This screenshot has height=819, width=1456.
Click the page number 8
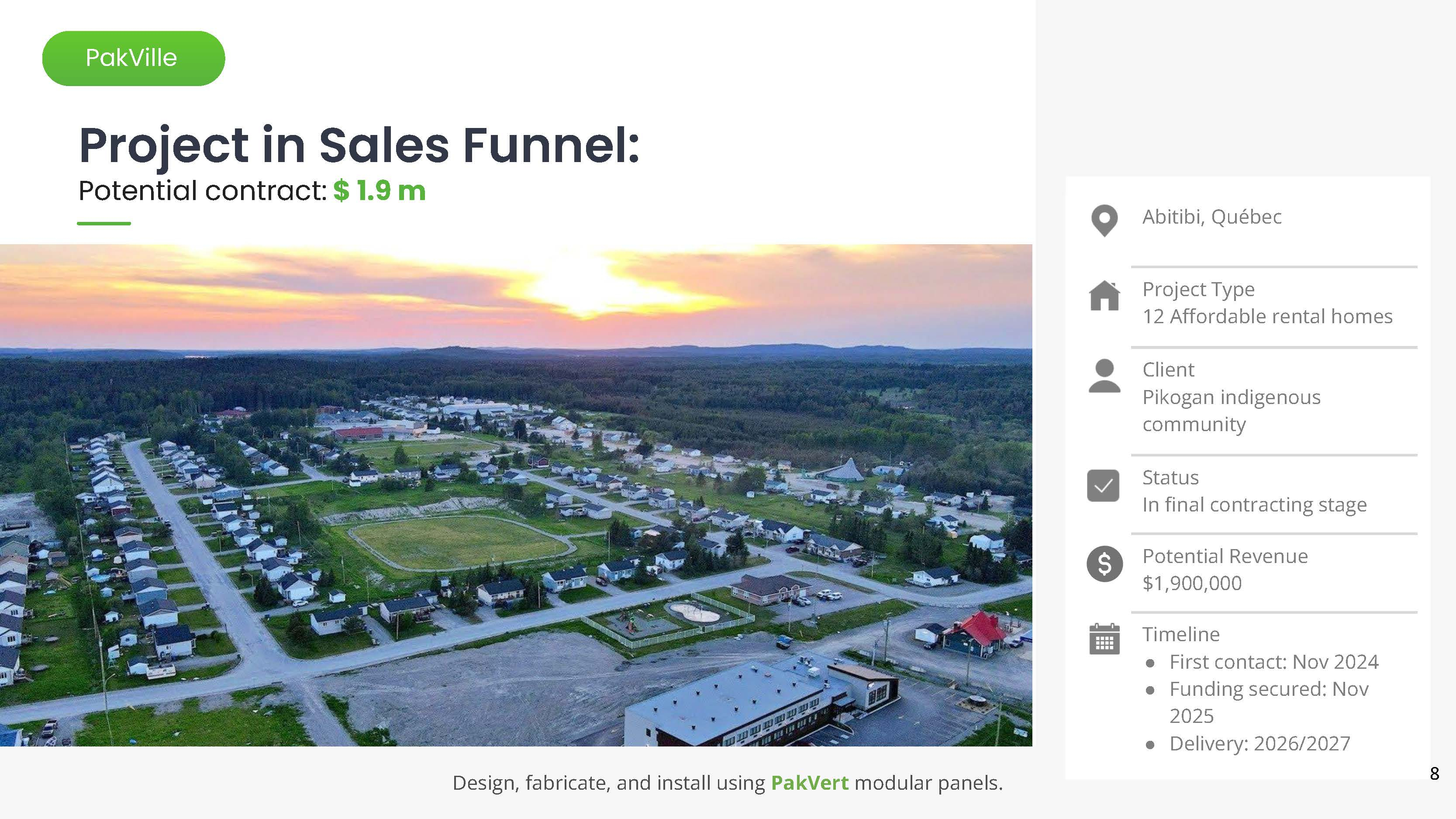click(1434, 773)
